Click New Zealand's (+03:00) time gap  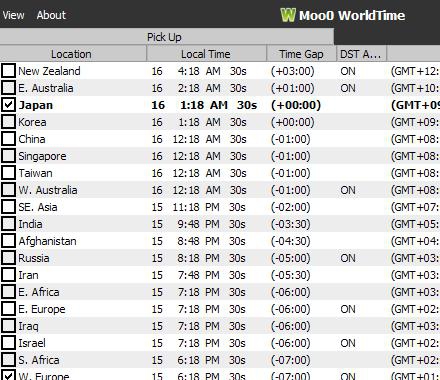(x=292, y=71)
